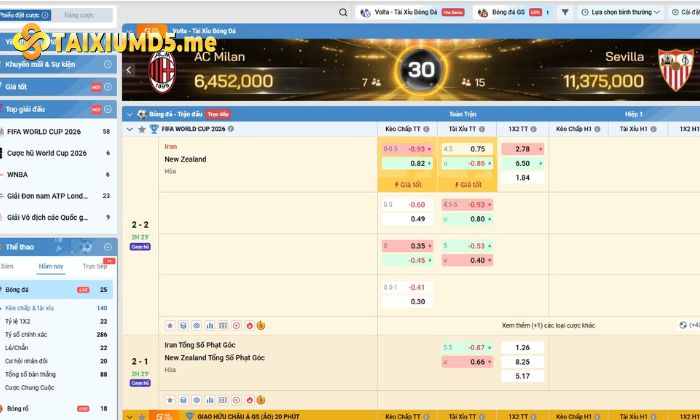Viewport: 700px width, 420px height.
Task: Toggle eye icon in Iran match row
Action: [196, 325]
